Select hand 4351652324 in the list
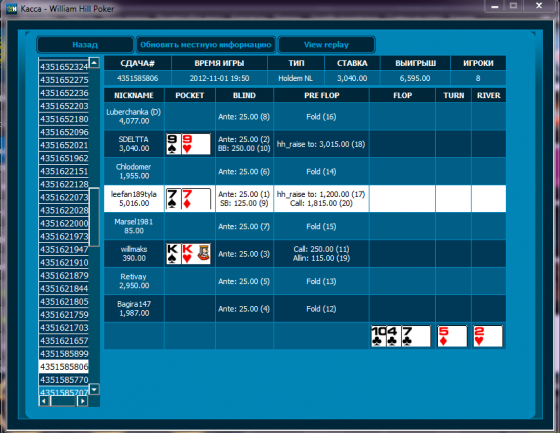This screenshot has height=433, width=560. coord(64,67)
